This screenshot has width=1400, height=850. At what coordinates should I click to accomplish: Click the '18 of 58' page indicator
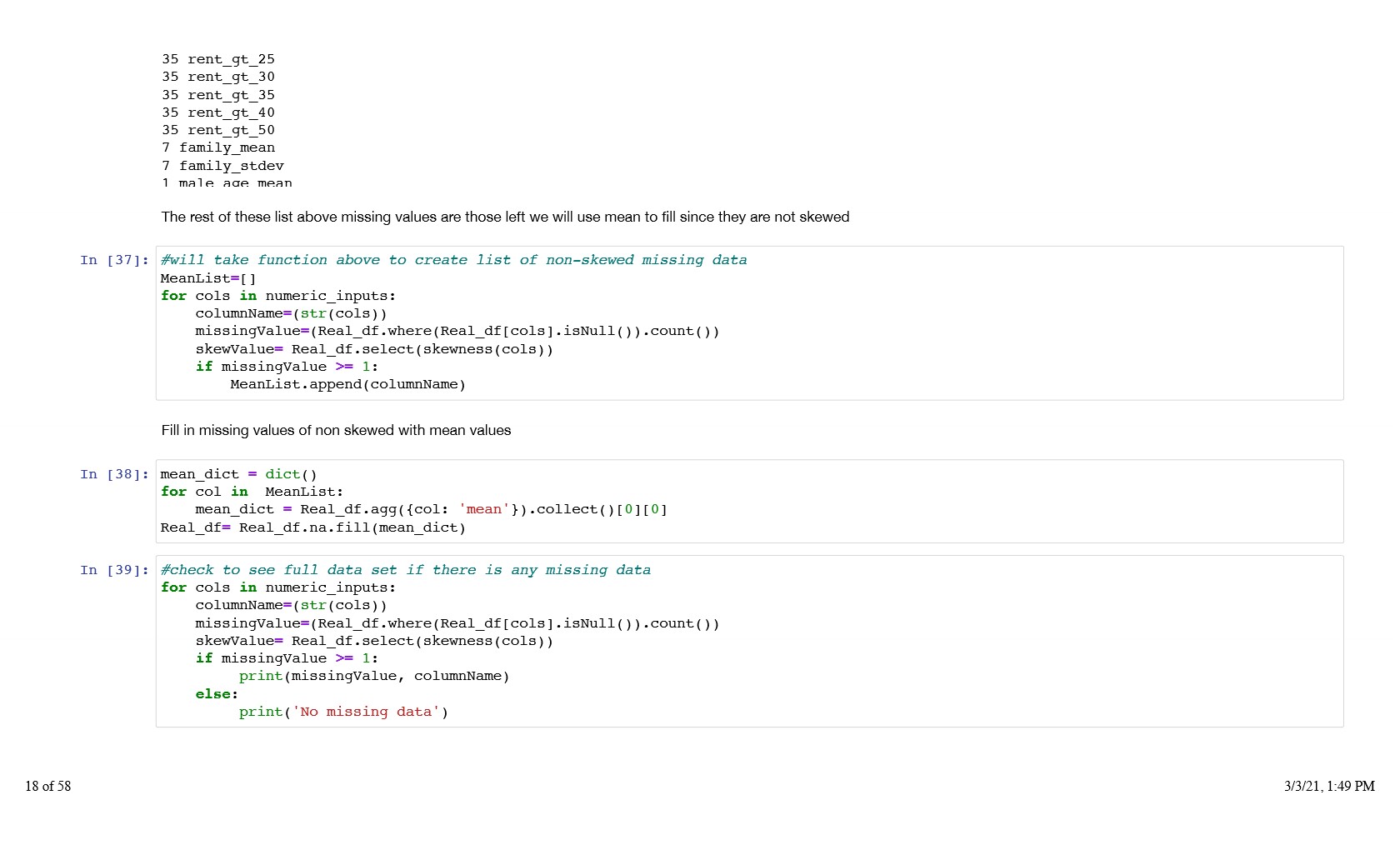point(48,786)
